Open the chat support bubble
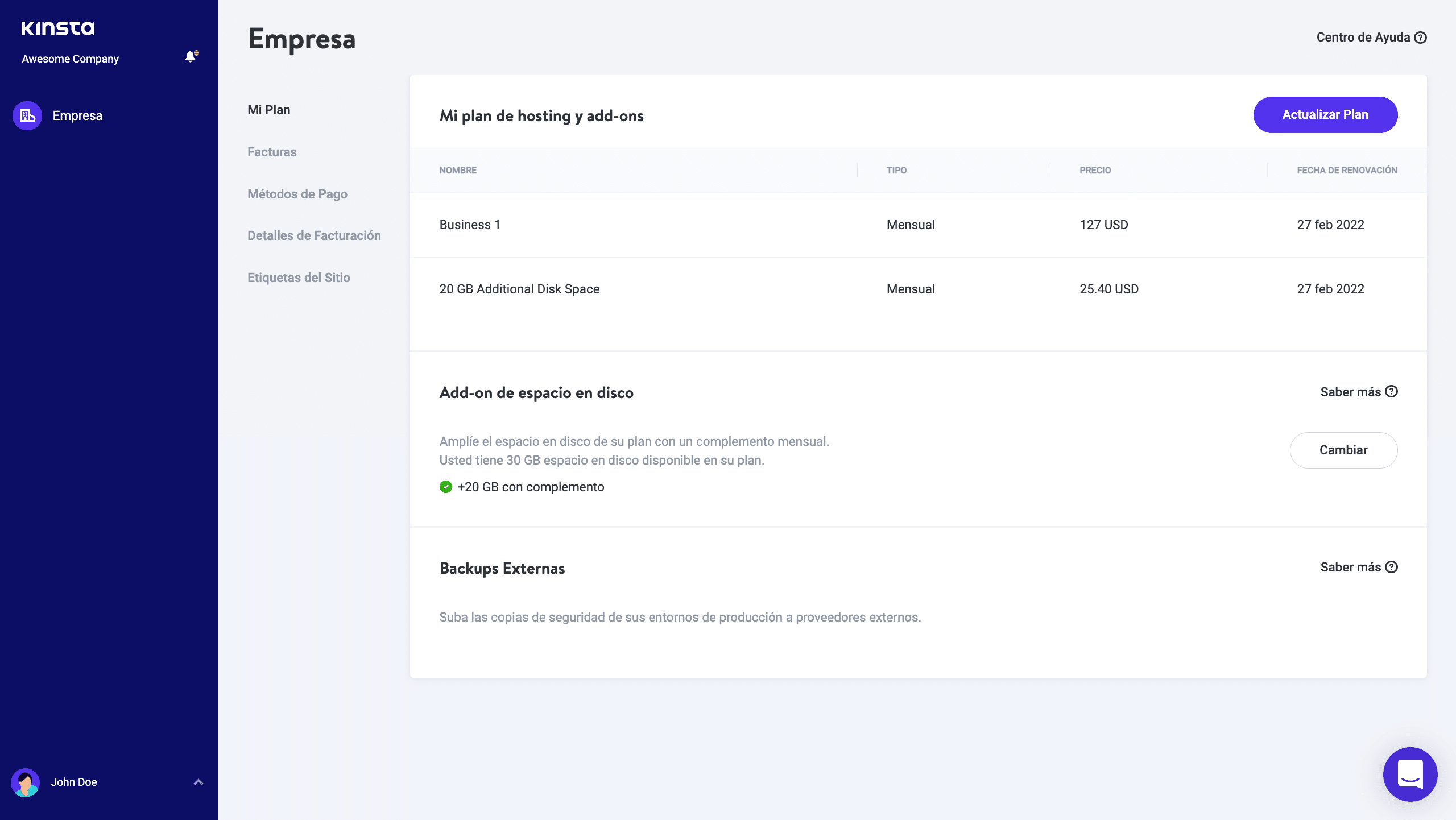 tap(1410, 774)
